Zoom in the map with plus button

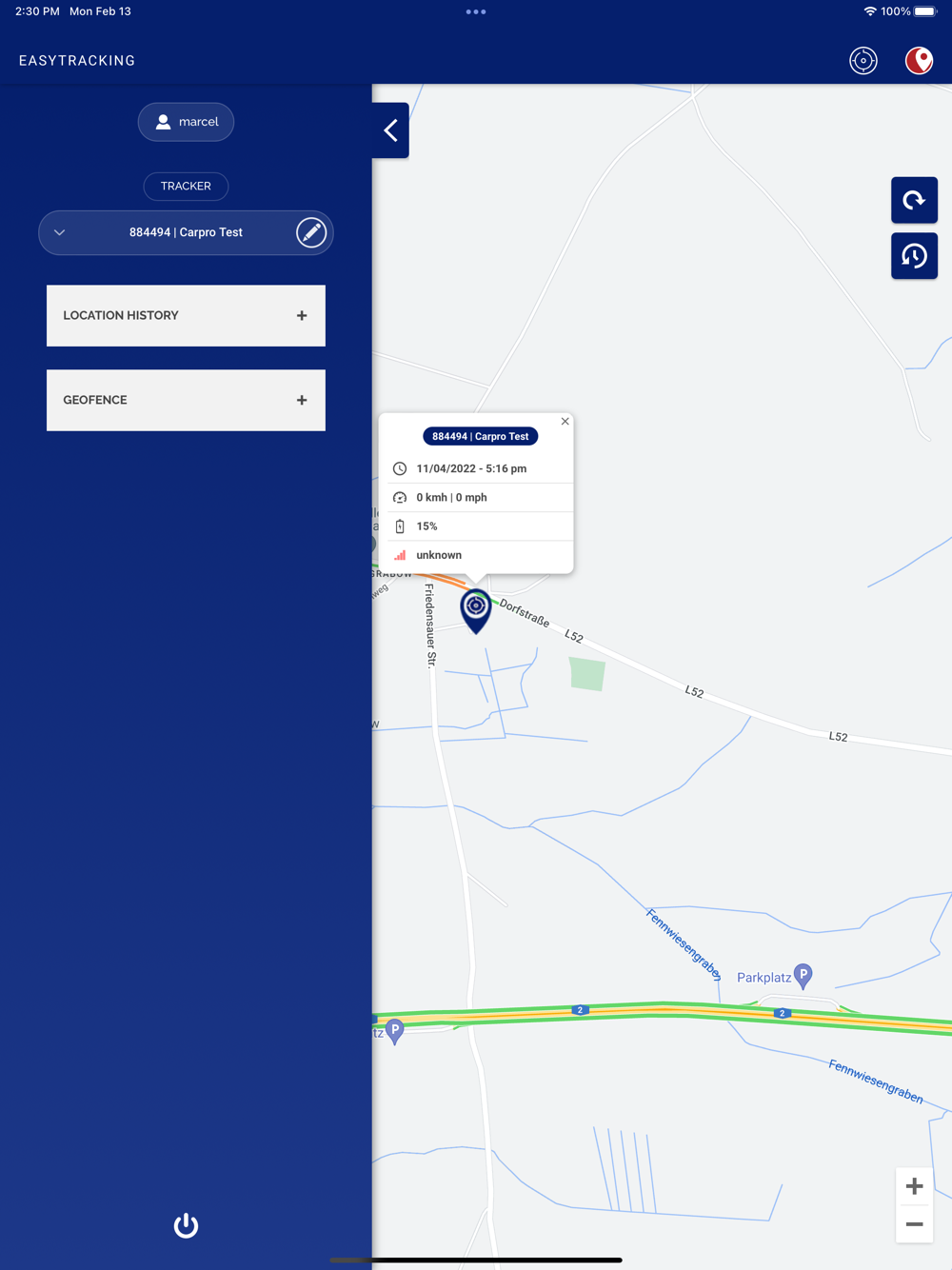[914, 1186]
